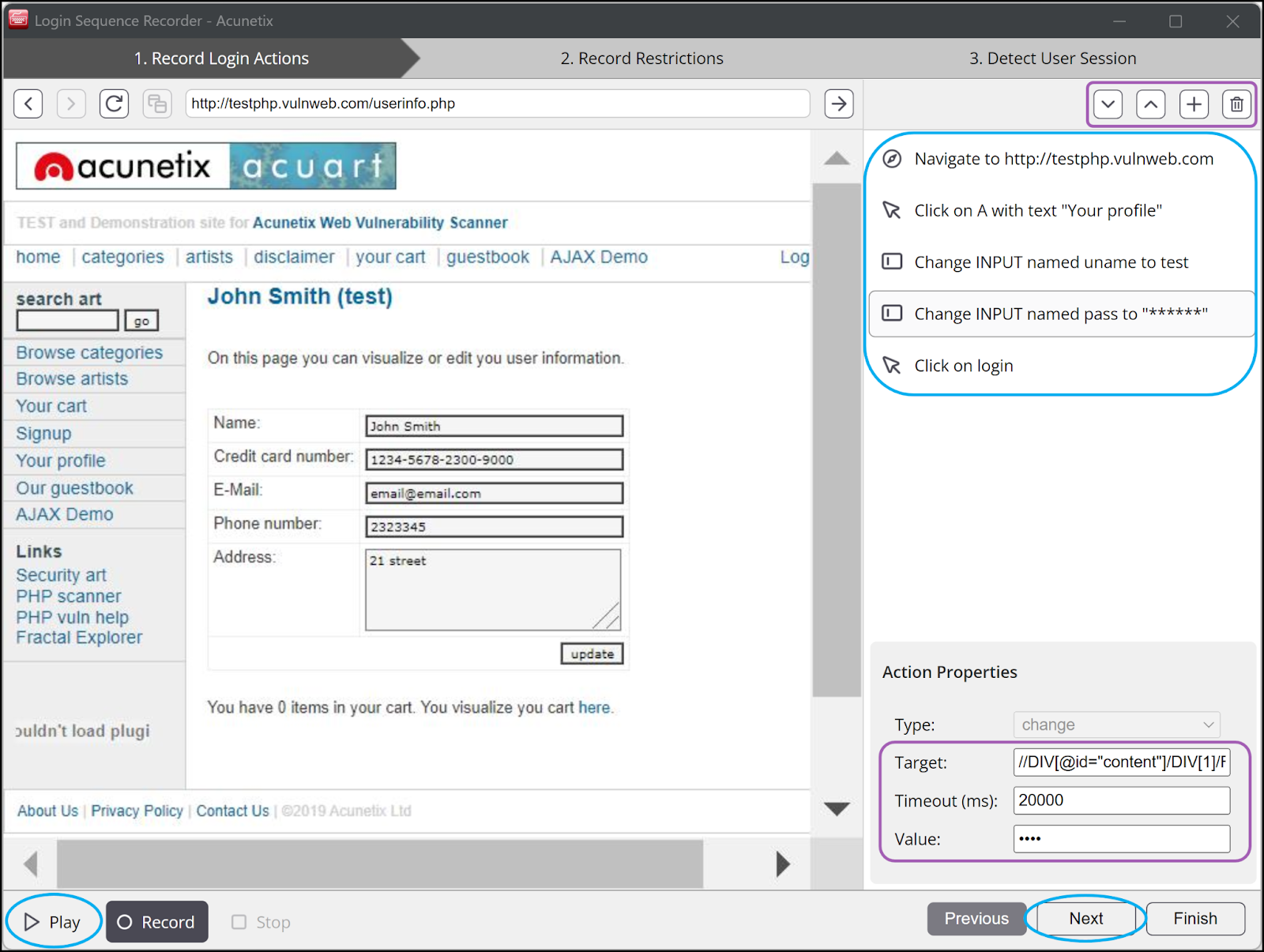The width and height of the screenshot is (1264, 952).
Task: Click the E-Mail field
Action: coord(494,493)
